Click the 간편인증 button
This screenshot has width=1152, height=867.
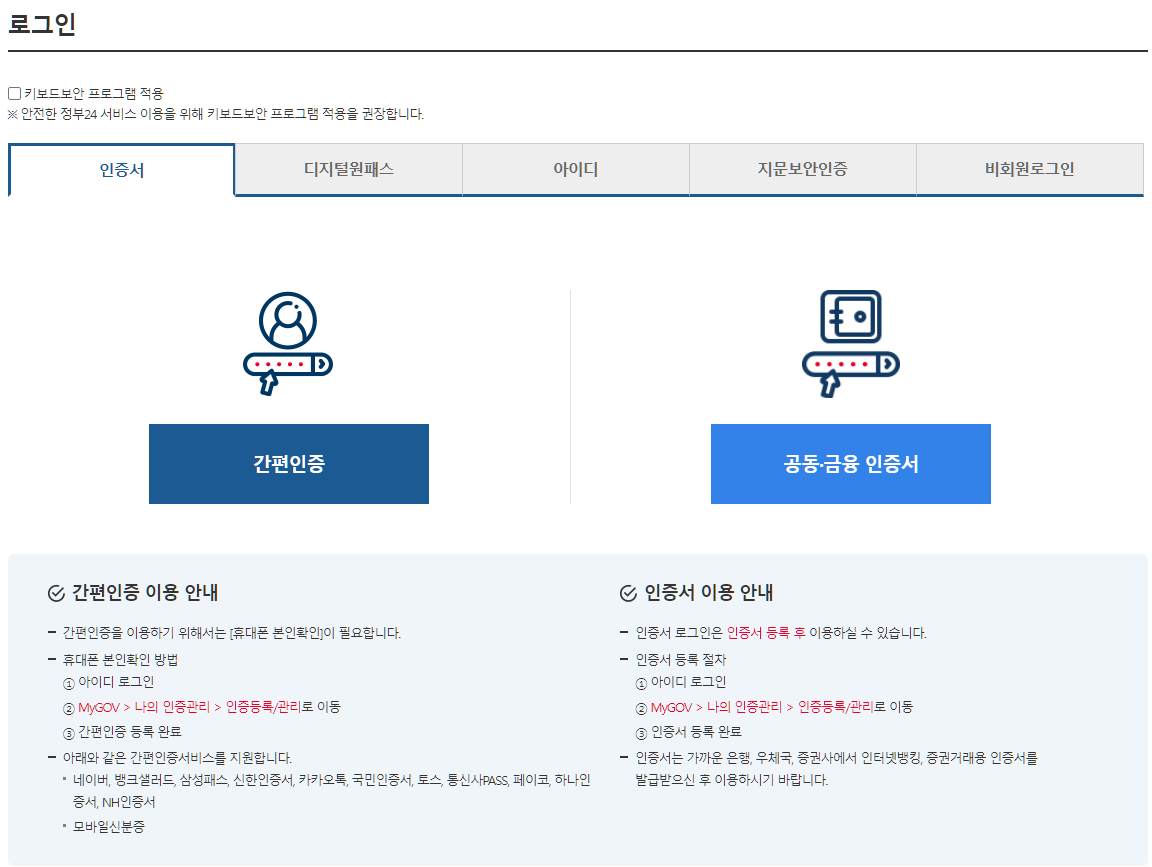tap(289, 464)
